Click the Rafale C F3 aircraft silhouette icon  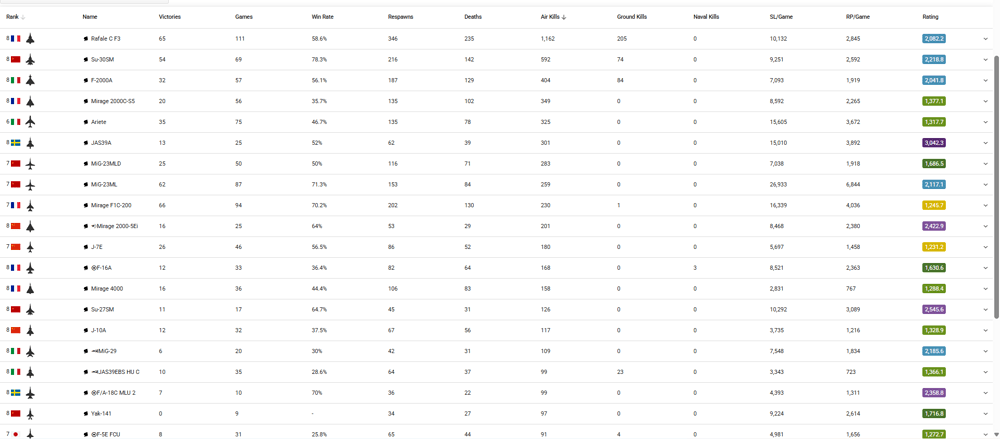tap(30, 39)
